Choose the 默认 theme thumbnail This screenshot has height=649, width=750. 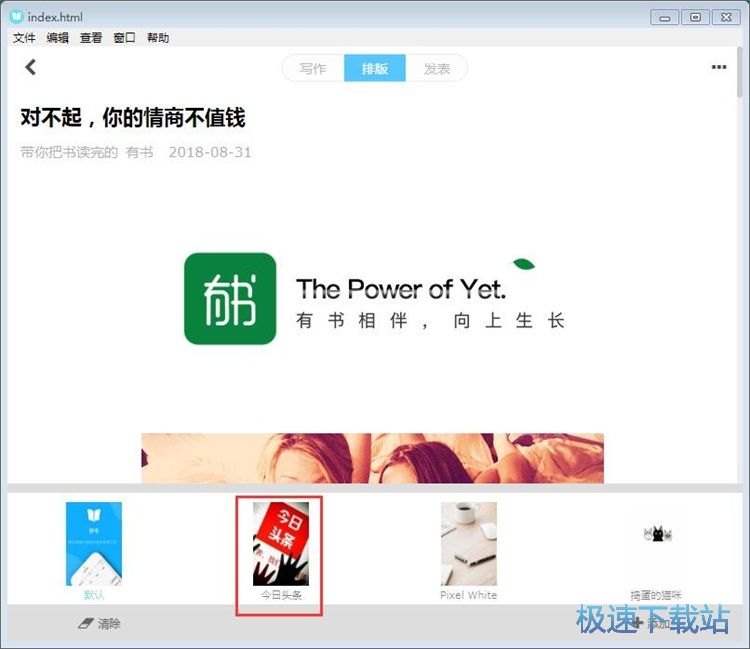click(94, 544)
